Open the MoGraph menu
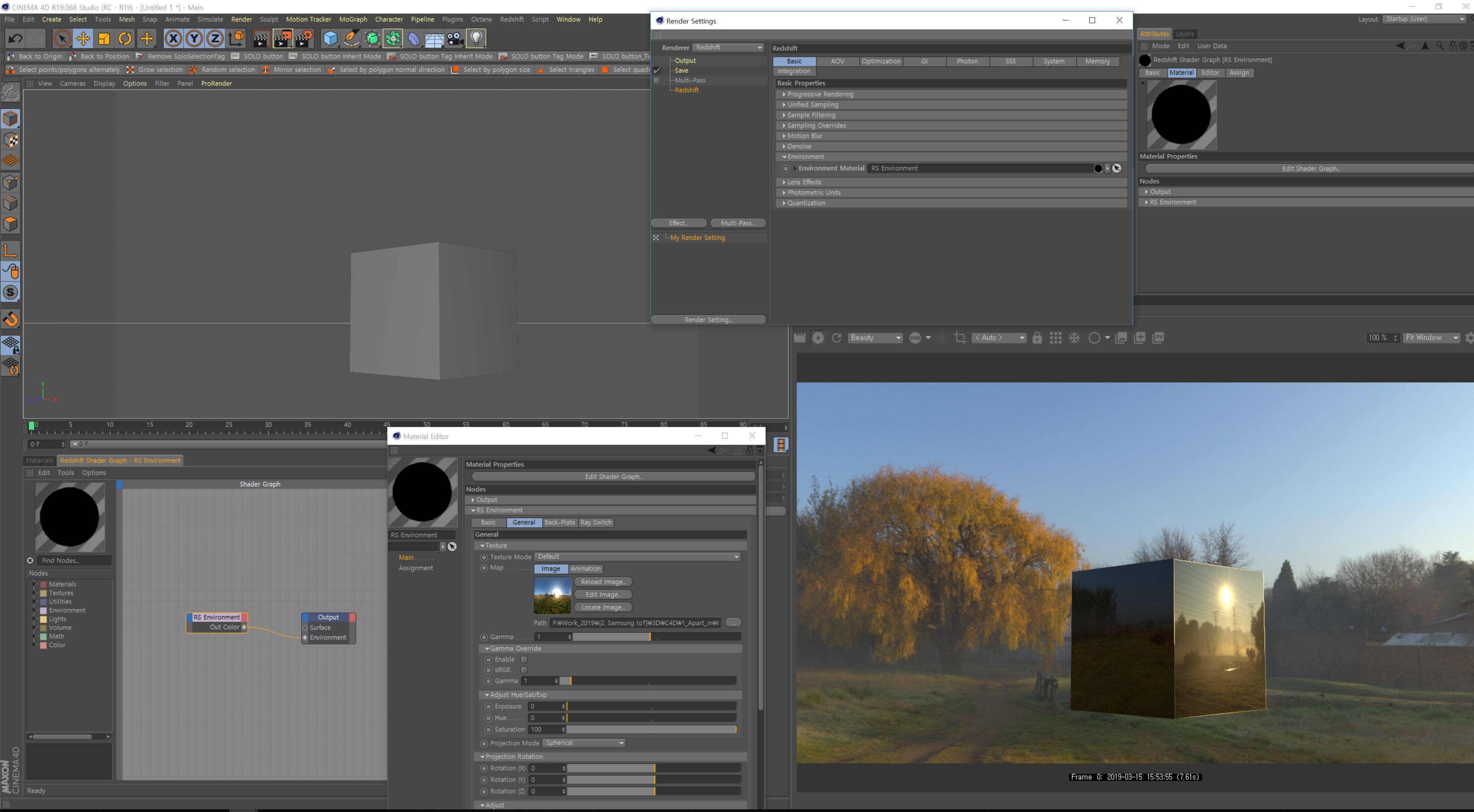This screenshot has height=812, width=1474. (352, 19)
